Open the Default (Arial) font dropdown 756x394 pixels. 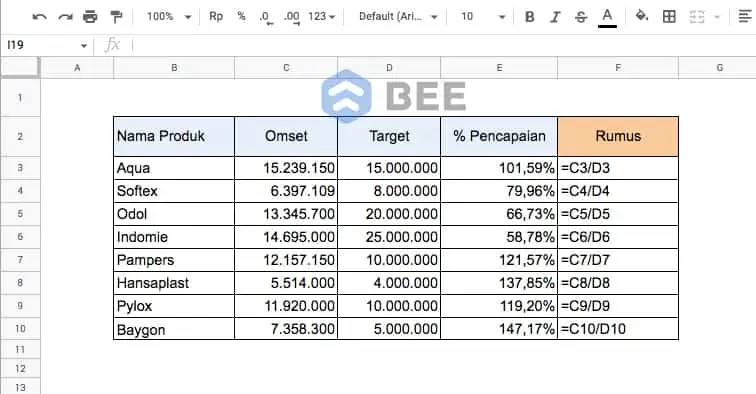398,17
